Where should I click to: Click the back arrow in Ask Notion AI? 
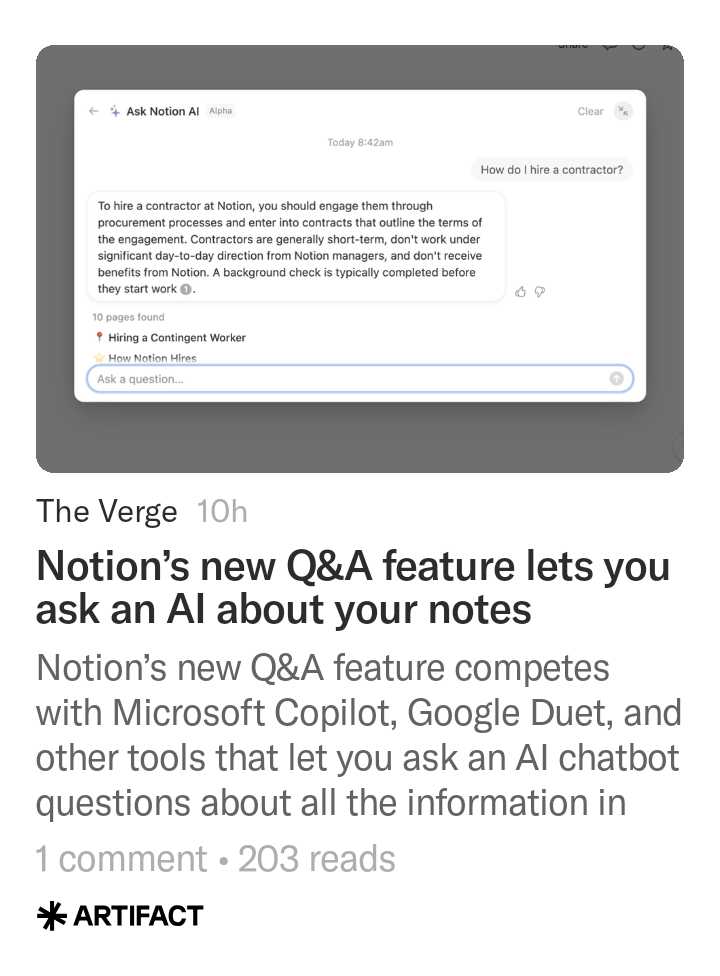[93, 112]
